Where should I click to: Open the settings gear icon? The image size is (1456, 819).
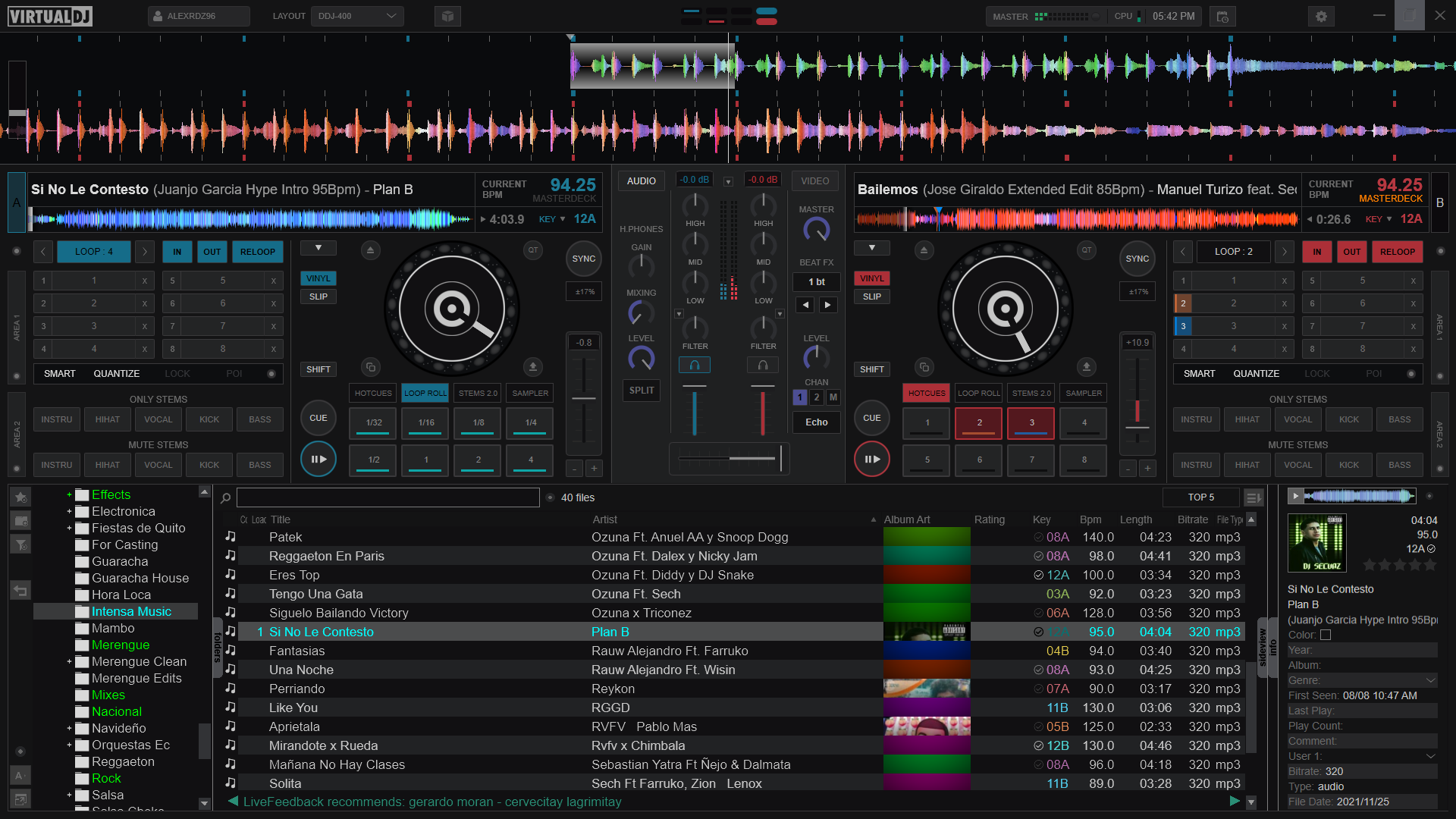(1321, 16)
